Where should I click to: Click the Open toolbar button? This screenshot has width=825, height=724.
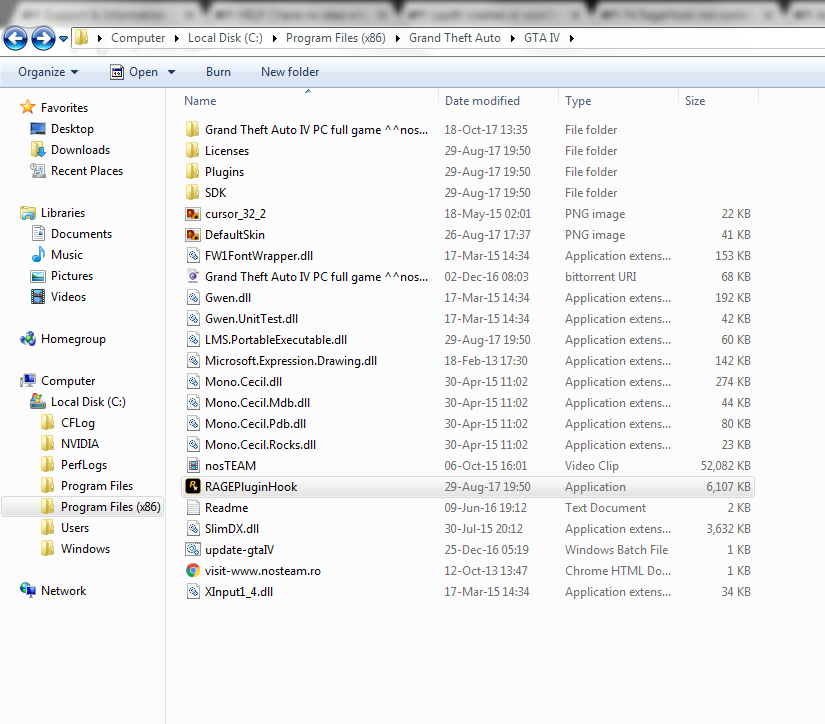(134, 72)
